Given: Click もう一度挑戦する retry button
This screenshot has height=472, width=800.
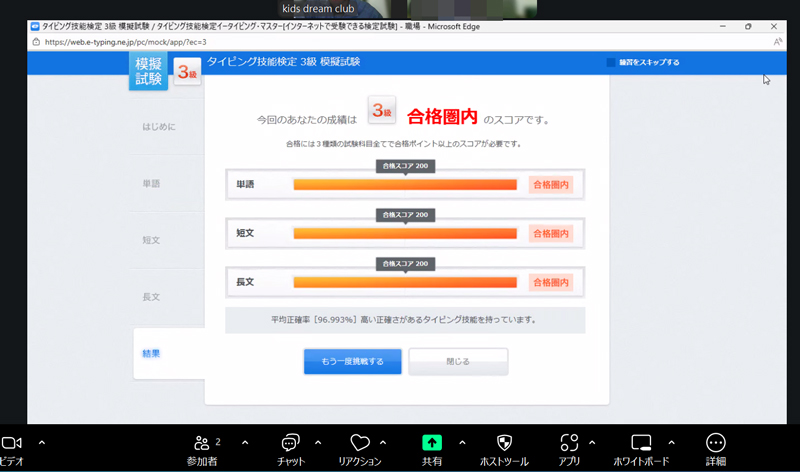Looking at the screenshot, I should tap(353, 361).
